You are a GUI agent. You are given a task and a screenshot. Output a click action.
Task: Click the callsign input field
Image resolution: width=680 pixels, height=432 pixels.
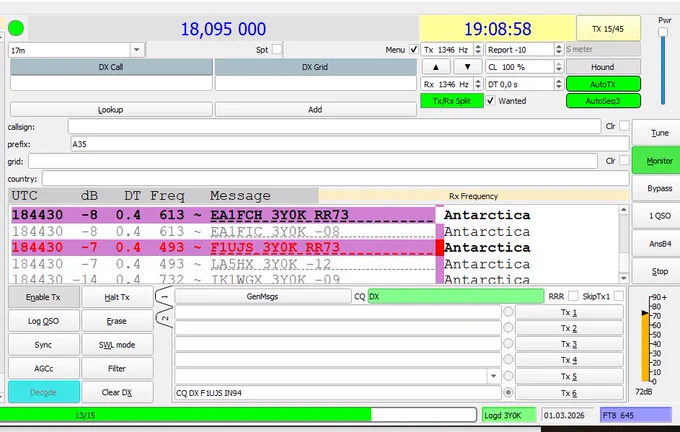334,126
